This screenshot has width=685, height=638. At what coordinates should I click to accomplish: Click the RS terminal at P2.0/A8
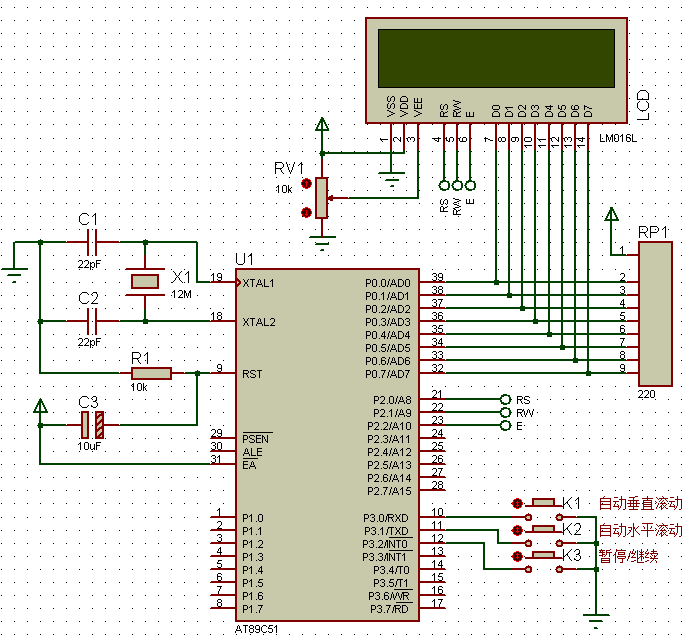point(505,399)
